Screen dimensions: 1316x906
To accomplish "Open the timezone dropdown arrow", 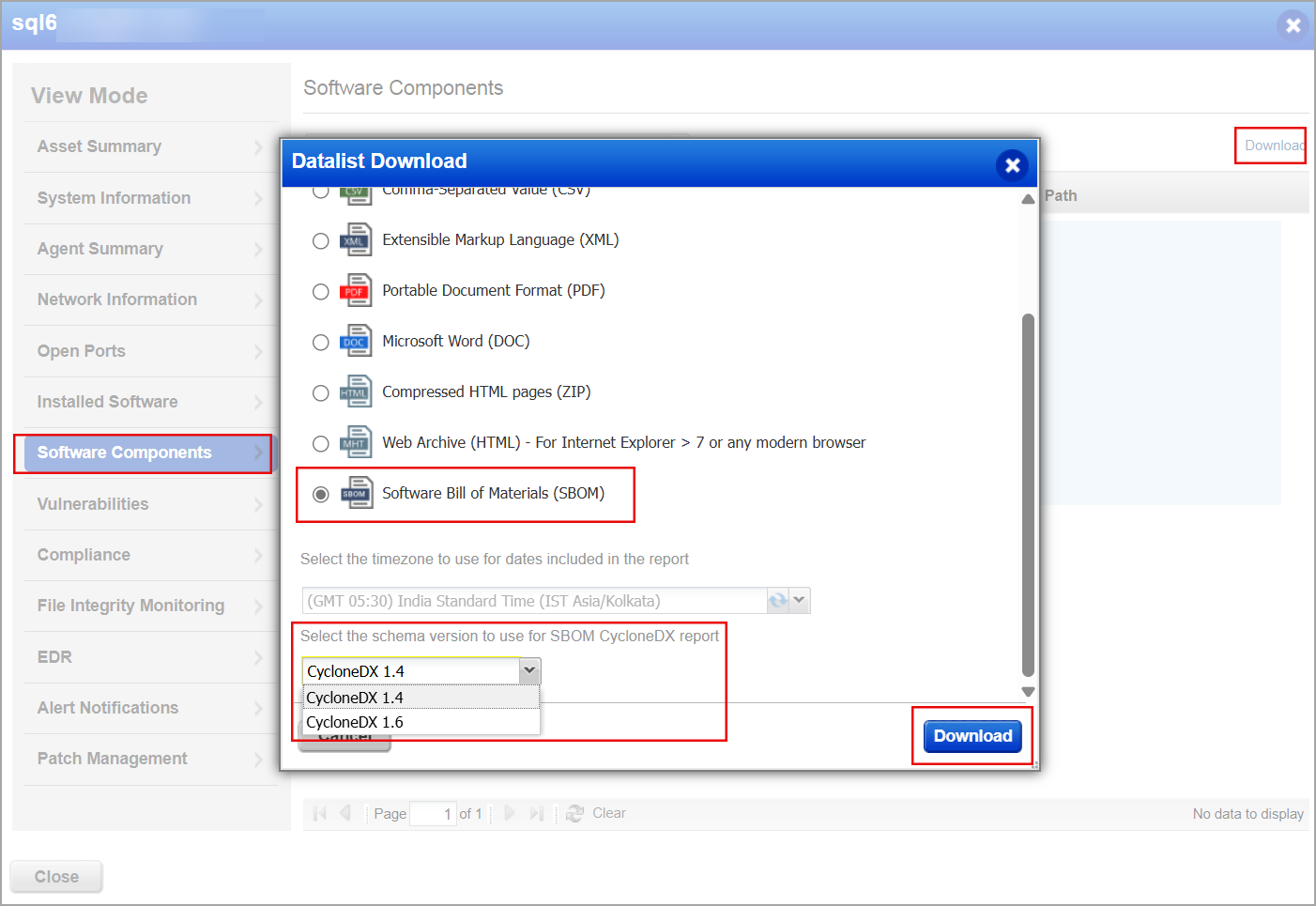I will tap(800, 600).
